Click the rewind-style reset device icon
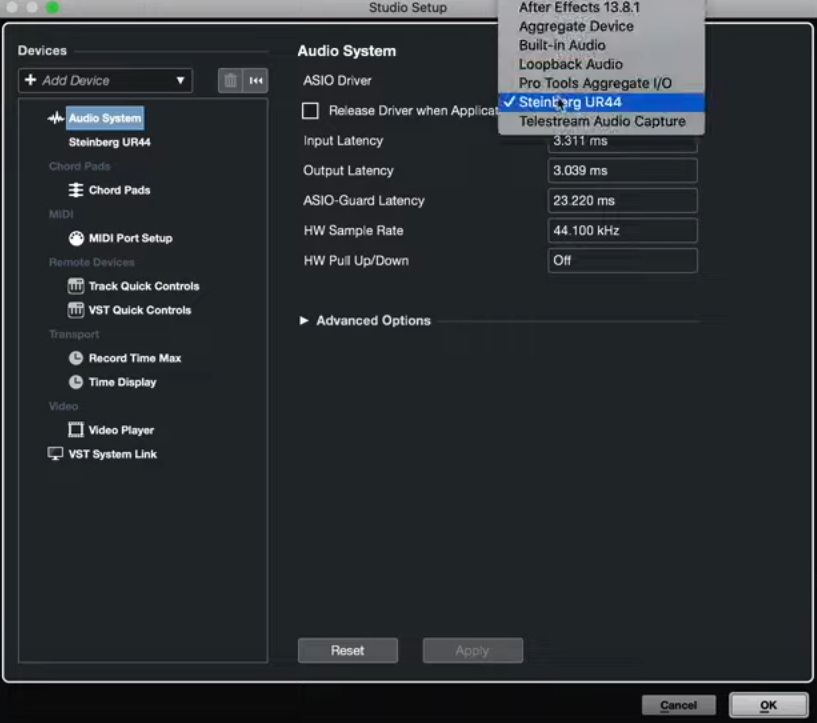 click(x=256, y=81)
